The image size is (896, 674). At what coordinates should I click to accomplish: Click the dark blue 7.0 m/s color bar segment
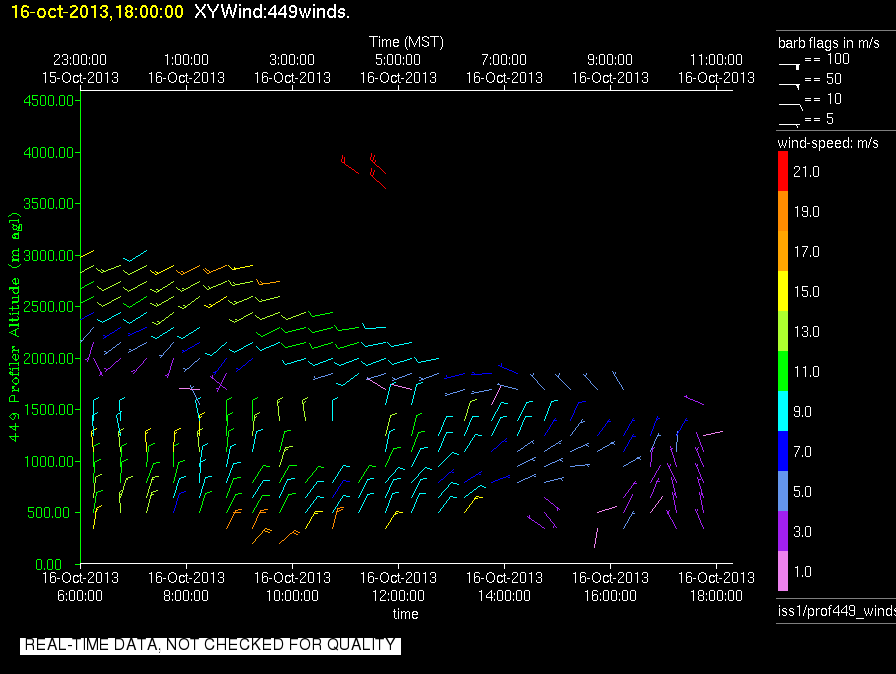pyautogui.click(x=783, y=451)
